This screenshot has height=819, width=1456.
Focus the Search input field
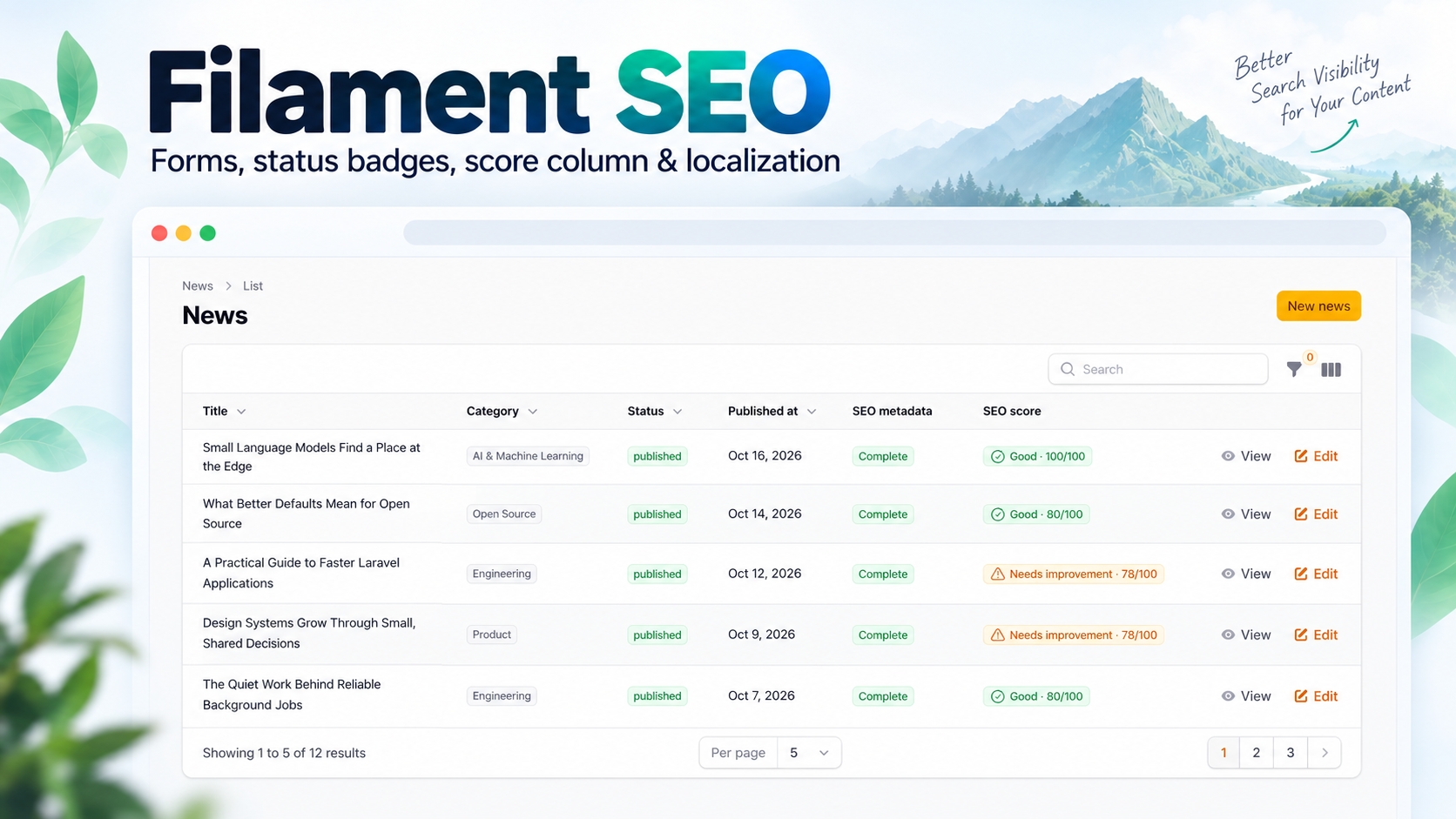(x=1158, y=369)
